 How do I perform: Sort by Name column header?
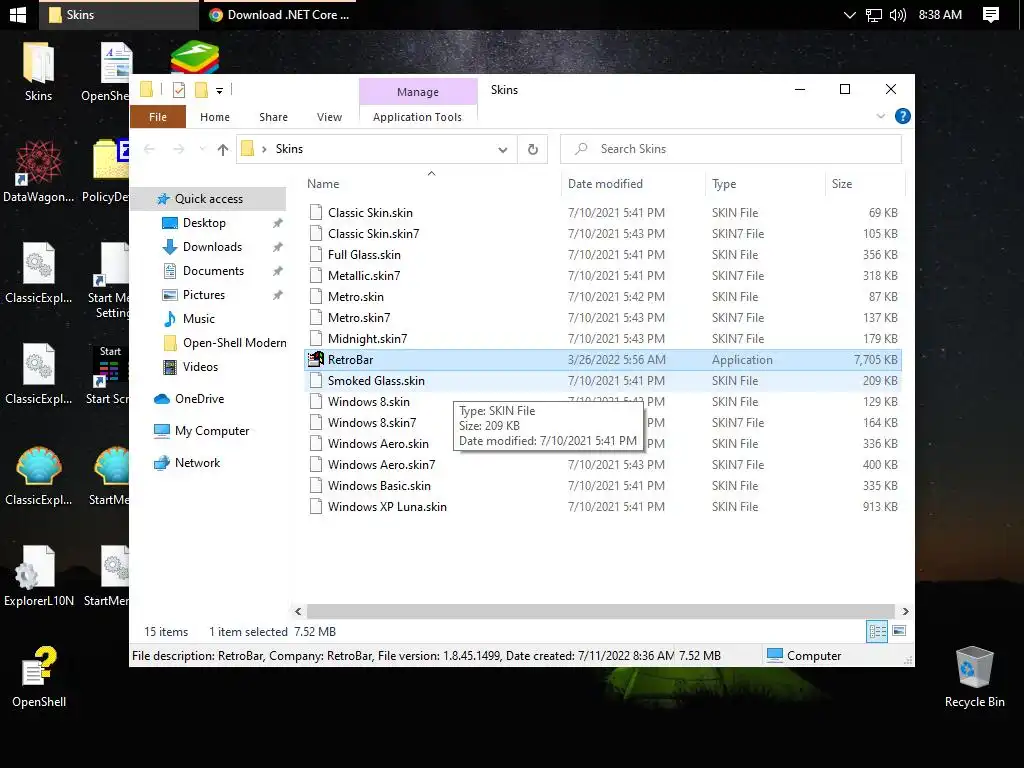coord(431,184)
